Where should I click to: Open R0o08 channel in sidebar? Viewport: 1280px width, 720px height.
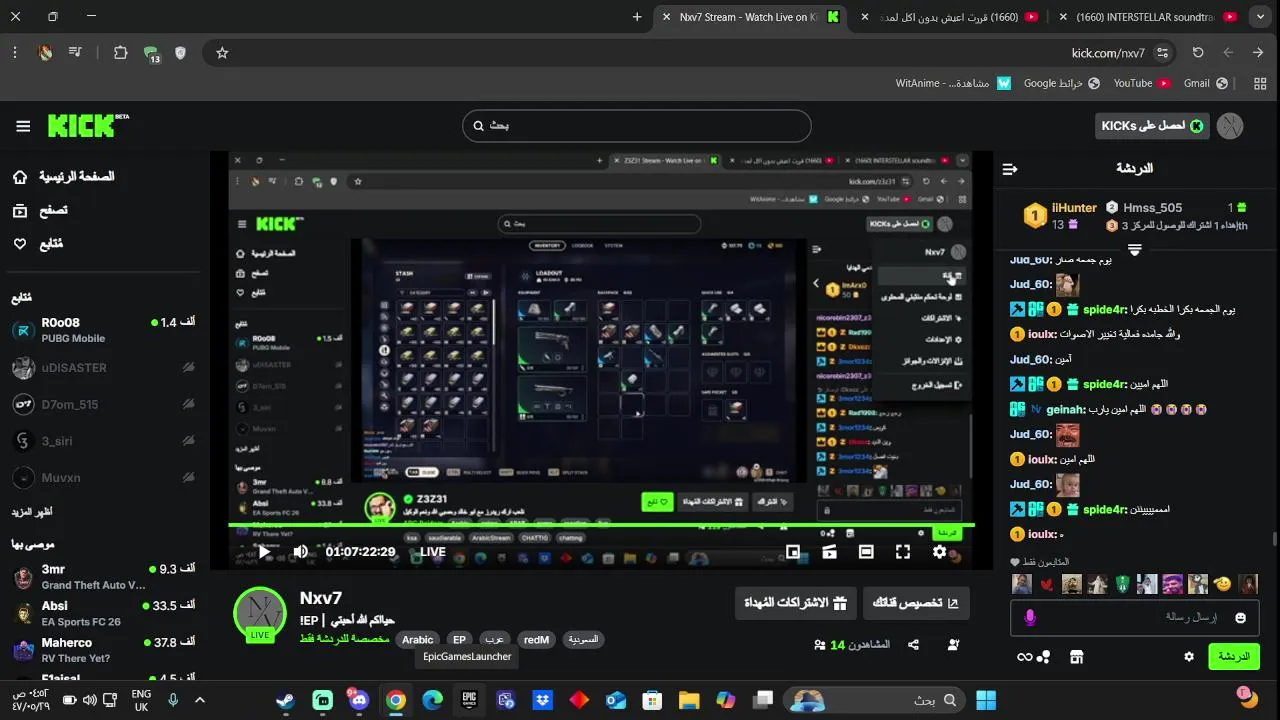coord(103,330)
